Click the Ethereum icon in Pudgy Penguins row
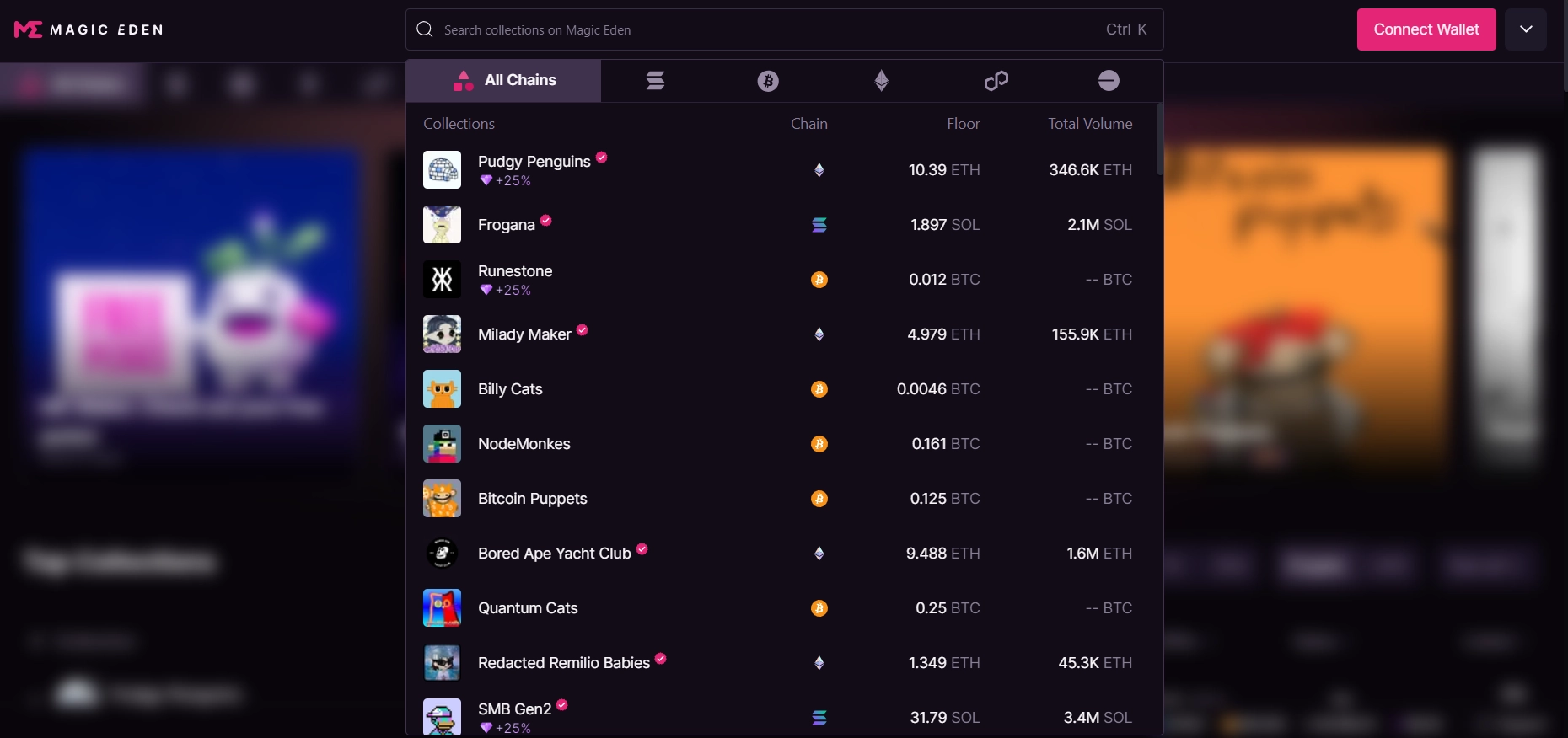 819,170
